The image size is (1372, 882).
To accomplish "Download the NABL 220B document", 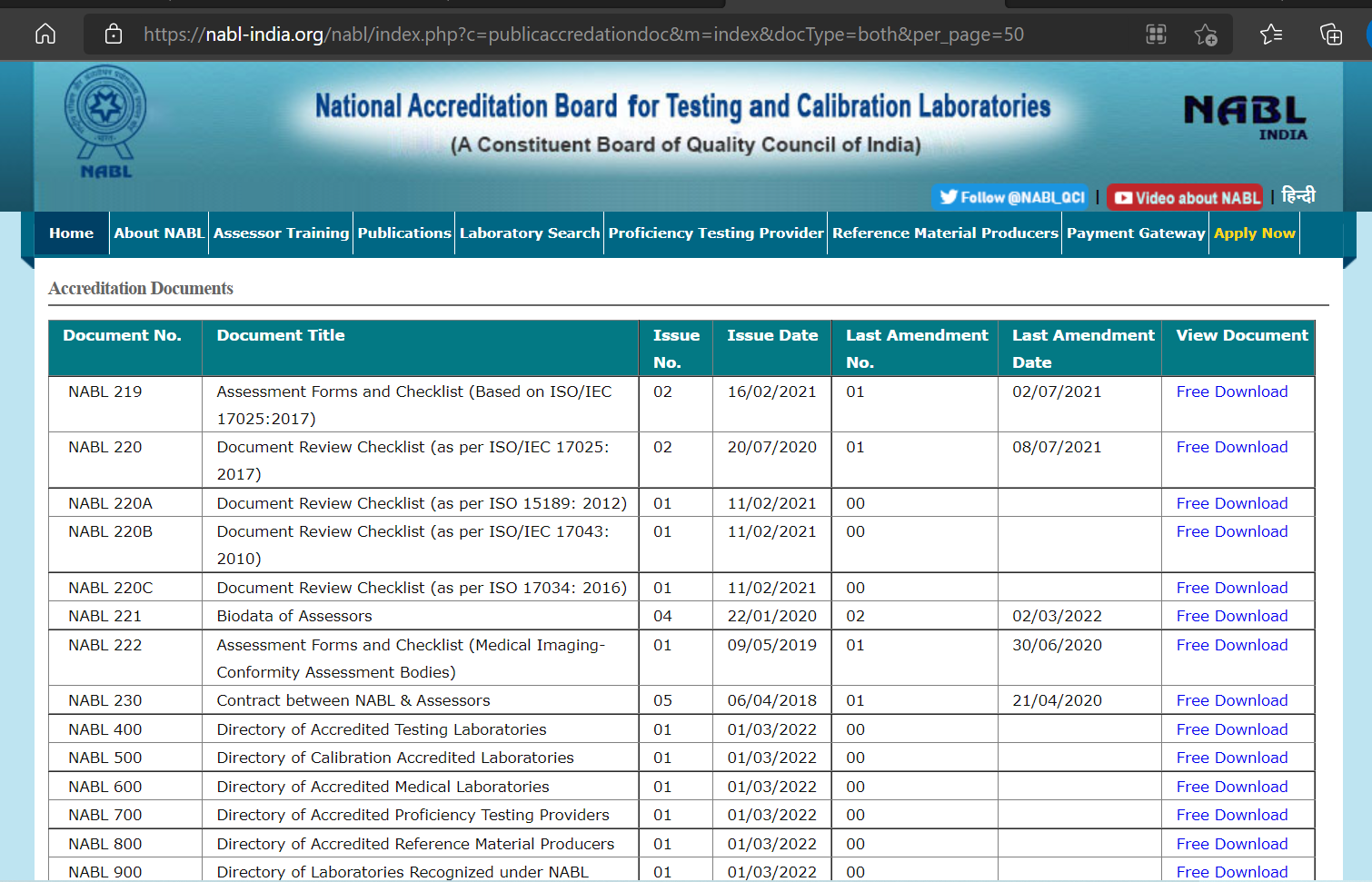I will [x=1232, y=531].
